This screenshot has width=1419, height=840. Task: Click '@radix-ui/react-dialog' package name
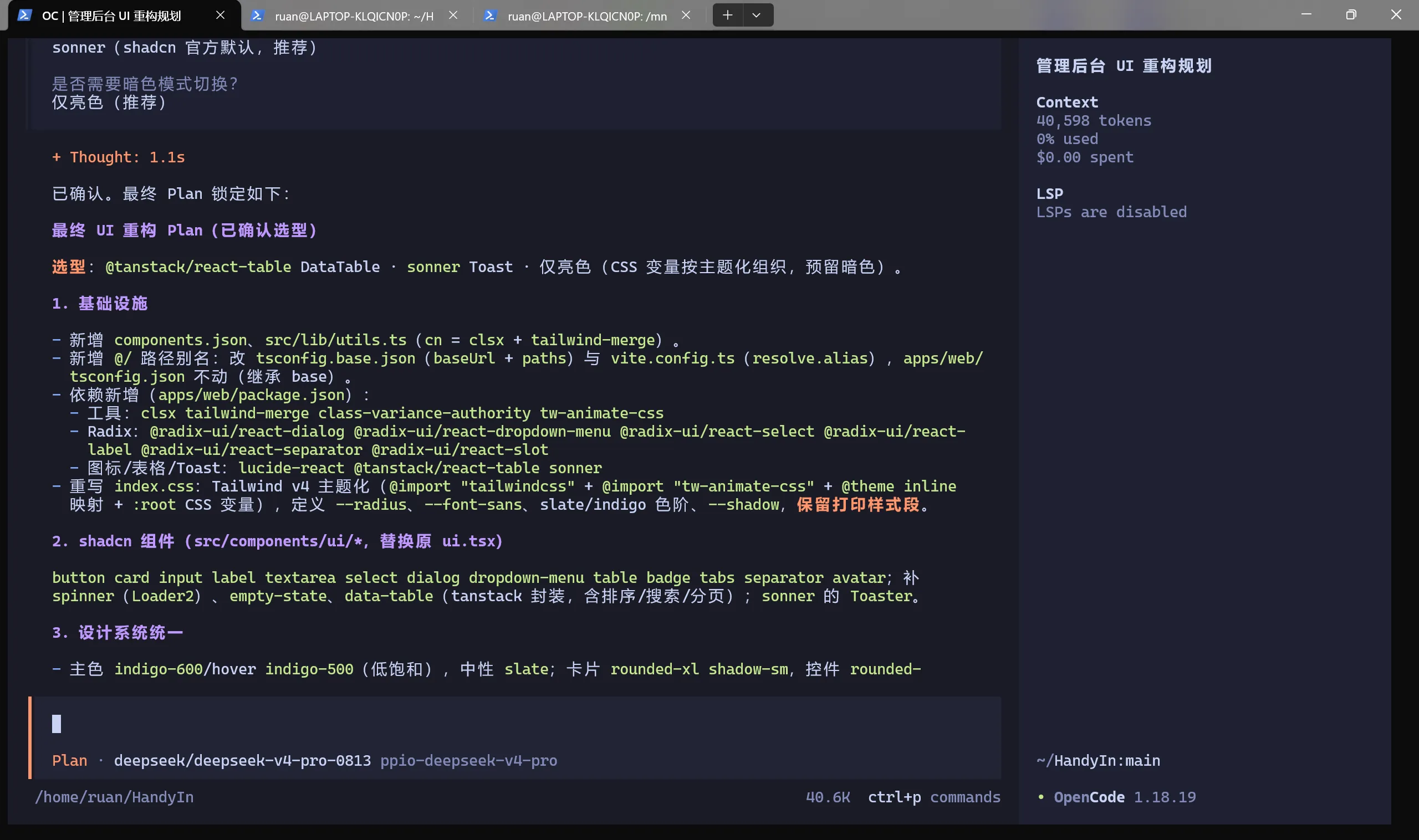(x=247, y=431)
